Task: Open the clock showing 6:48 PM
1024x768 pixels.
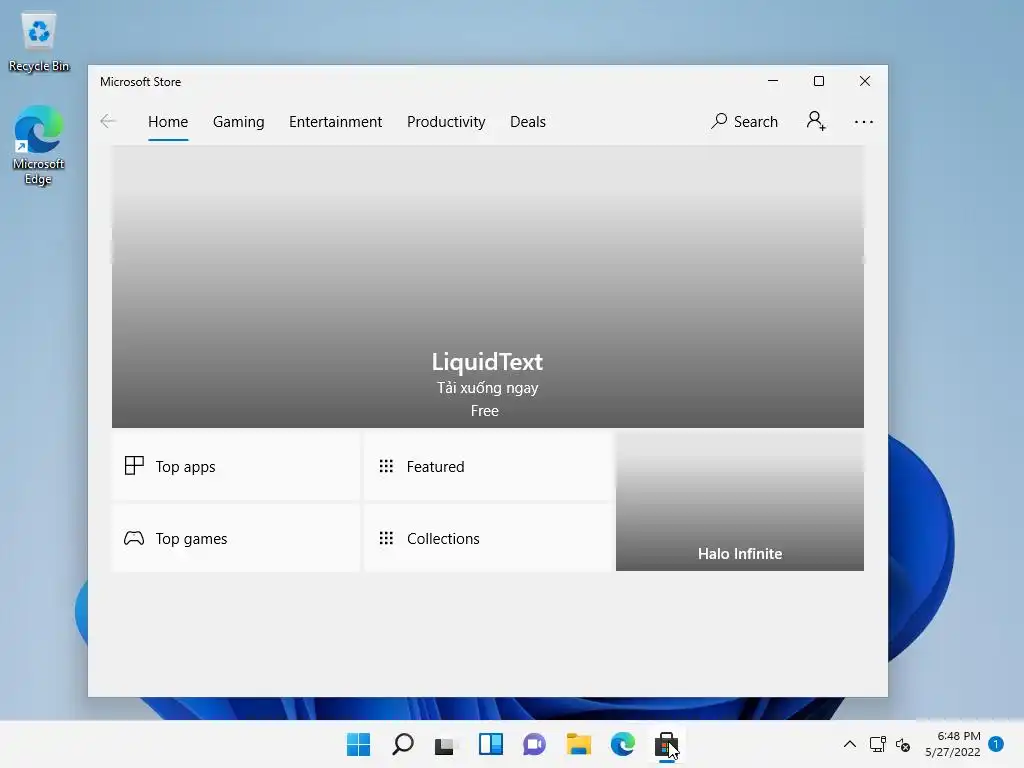Action: pyautogui.click(x=952, y=744)
